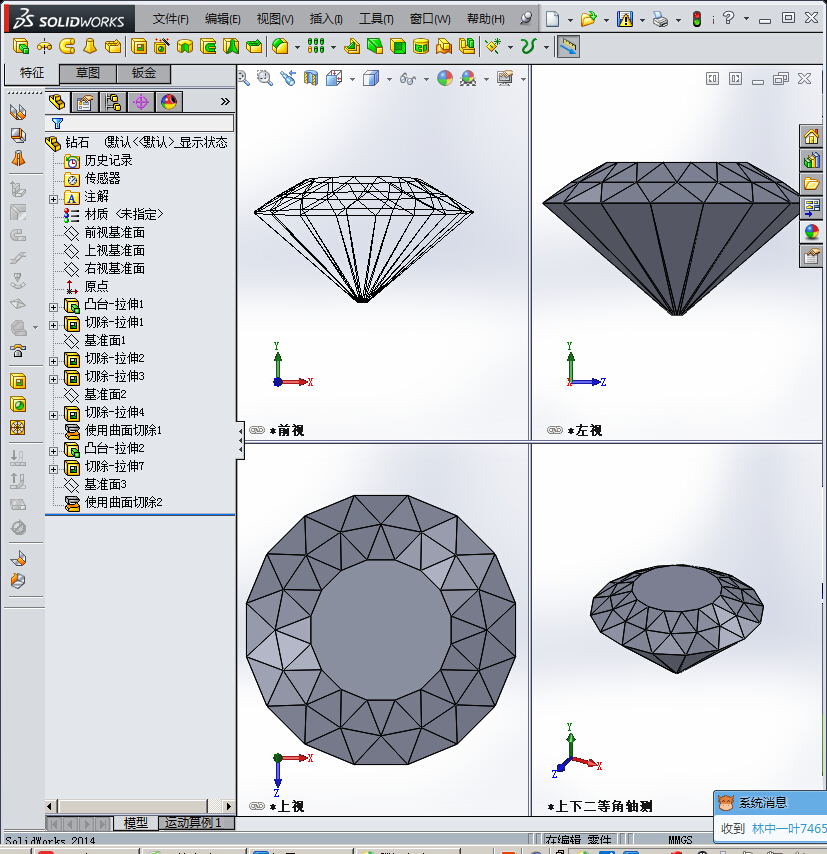The image size is (827, 854).
Task: Select 原点 in the feature tree
Action: click(96, 286)
